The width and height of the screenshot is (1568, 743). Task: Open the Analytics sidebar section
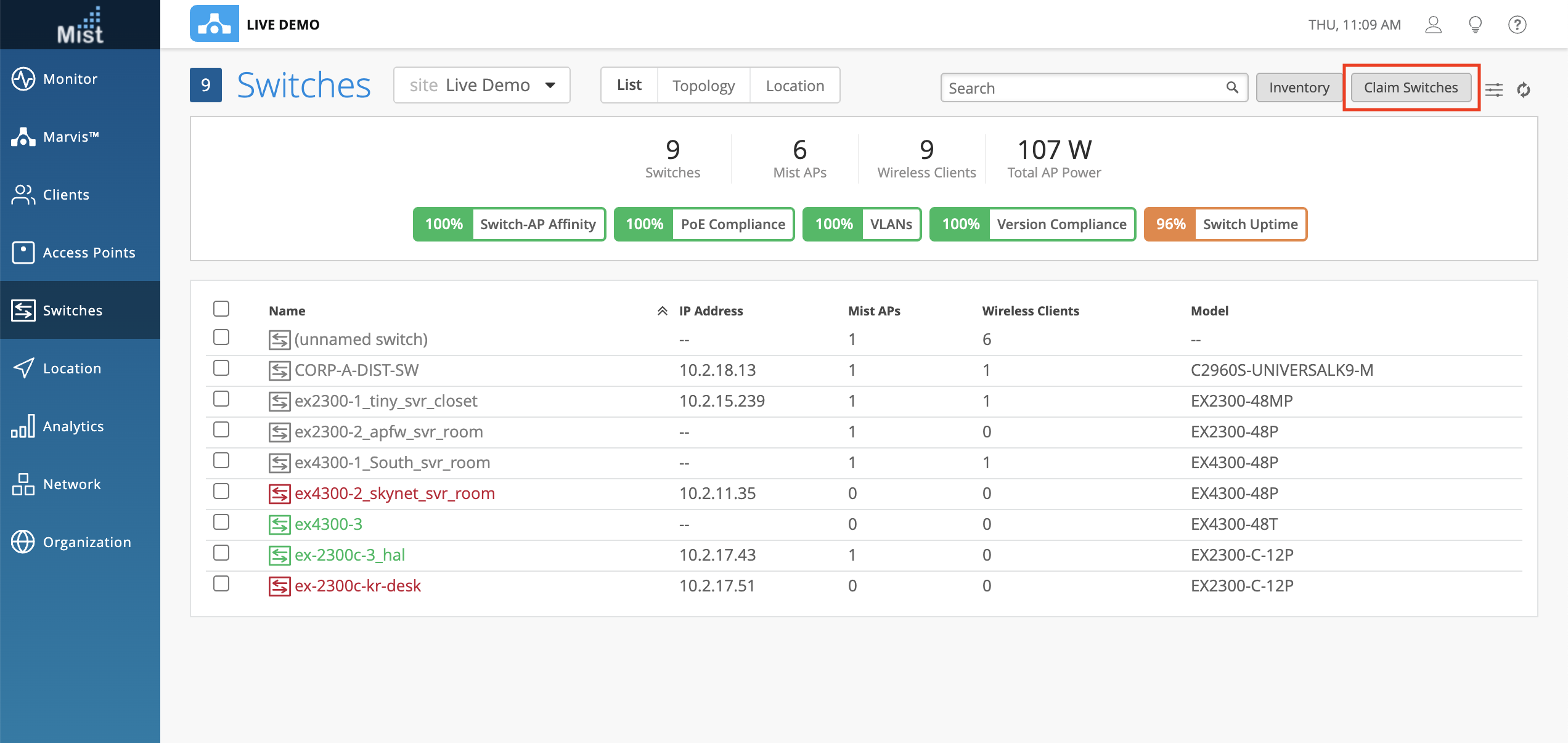coord(73,426)
